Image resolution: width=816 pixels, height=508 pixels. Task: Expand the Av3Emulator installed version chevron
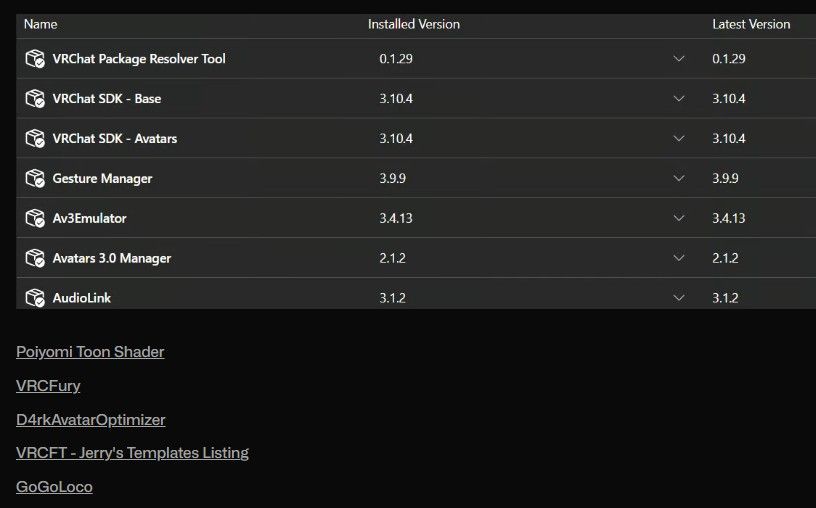point(679,218)
